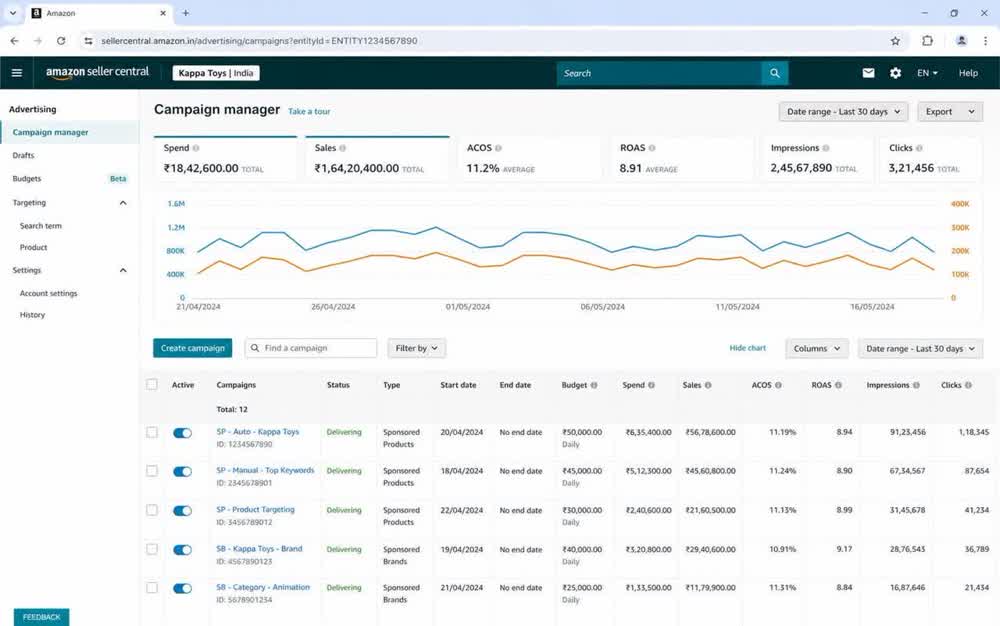Click the Spend info icon in summary card
The height and width of the screenshot is (626, 1000).
pos(196,148)
